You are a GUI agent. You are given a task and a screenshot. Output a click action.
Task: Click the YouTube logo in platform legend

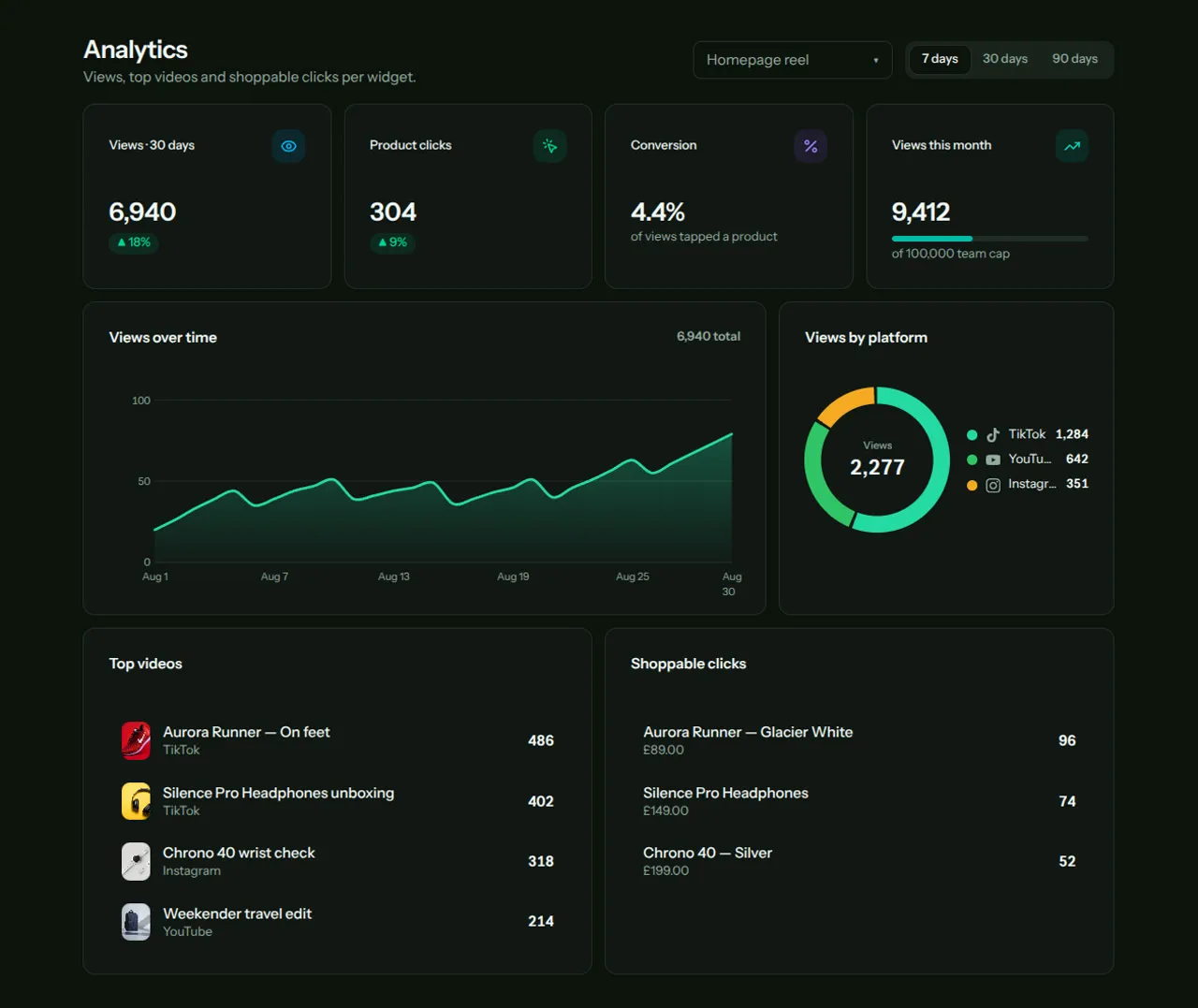tap(993, 460)
